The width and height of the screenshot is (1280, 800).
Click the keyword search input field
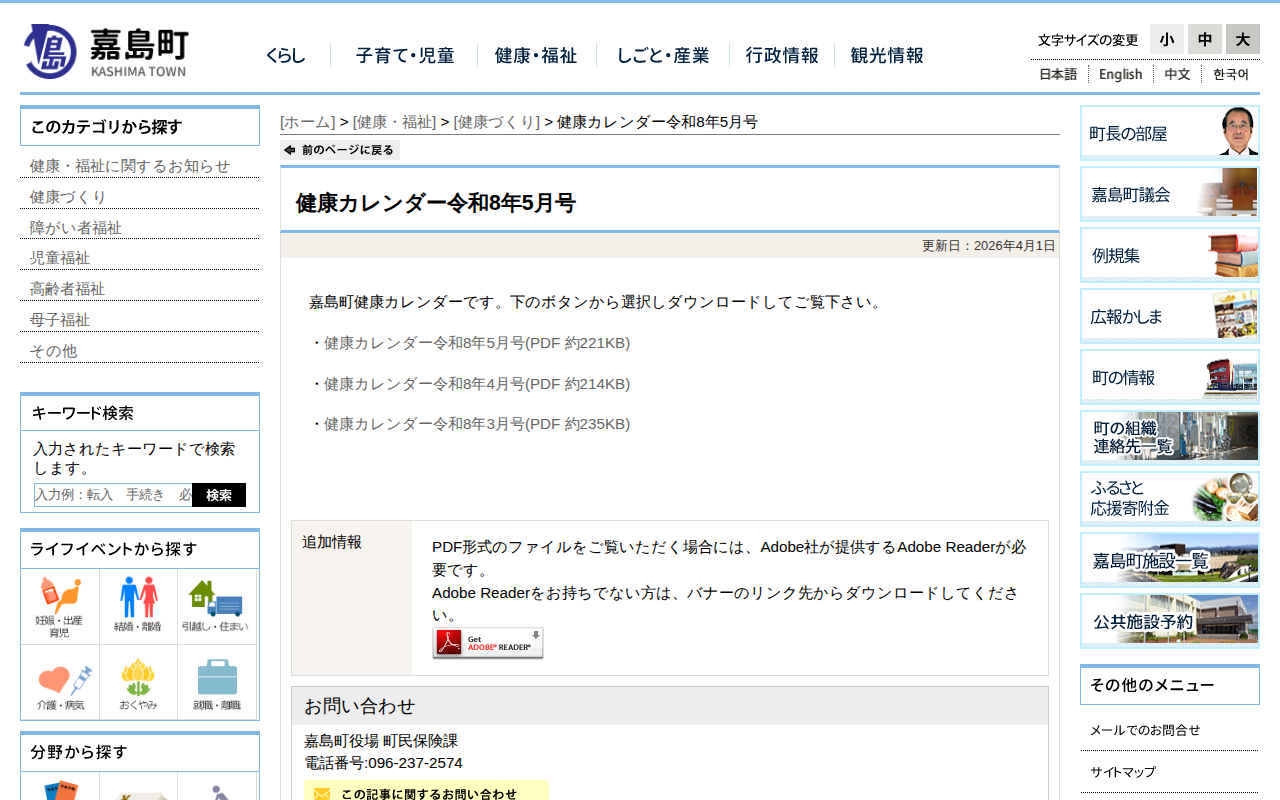pos(113,495)
